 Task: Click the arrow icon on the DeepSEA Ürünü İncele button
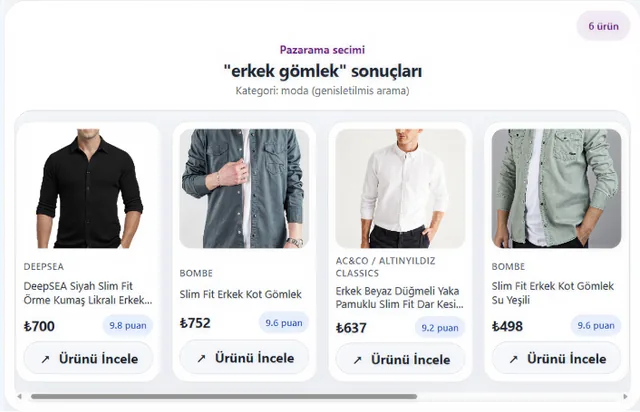(x=45, y=359)
